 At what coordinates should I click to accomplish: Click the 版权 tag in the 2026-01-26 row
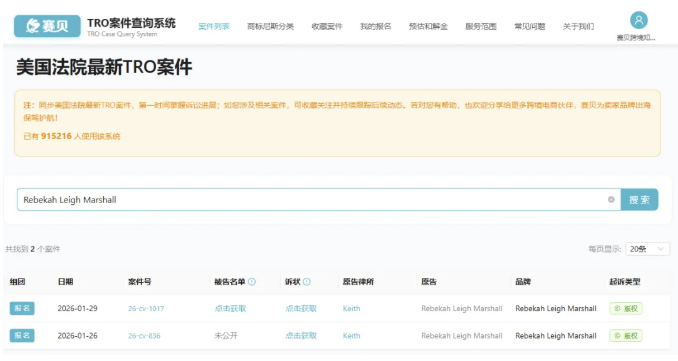(626, 335)
